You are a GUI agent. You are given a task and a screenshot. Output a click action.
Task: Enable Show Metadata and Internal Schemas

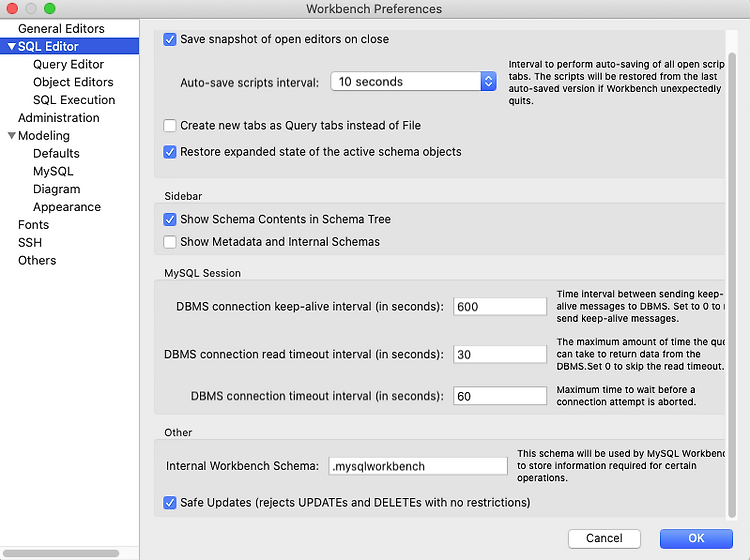tap(170, 242)
